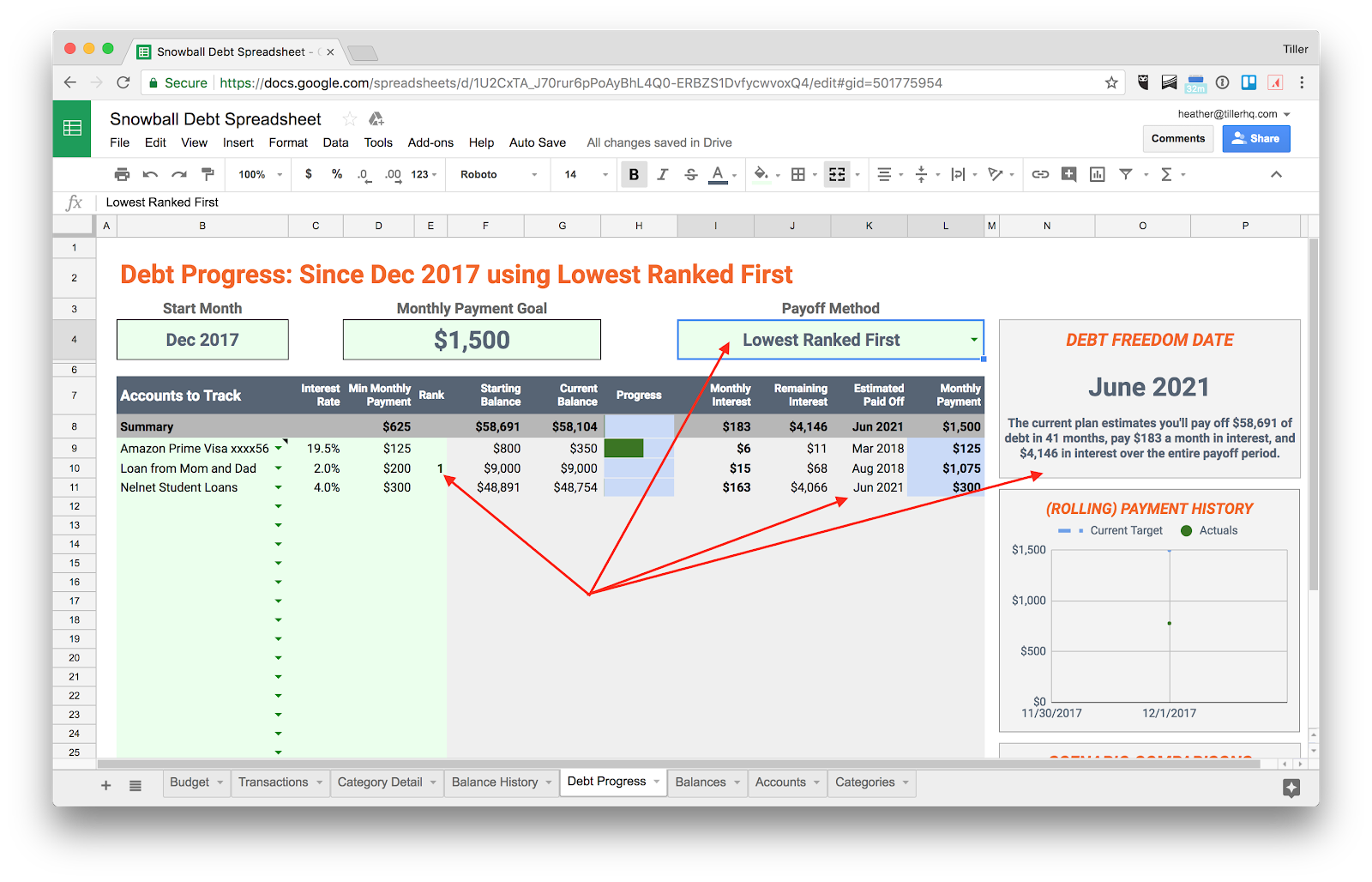Open heather@tillerhq.com account dropdown
The image size is (1372, 882).
(x=1234, y=113)
